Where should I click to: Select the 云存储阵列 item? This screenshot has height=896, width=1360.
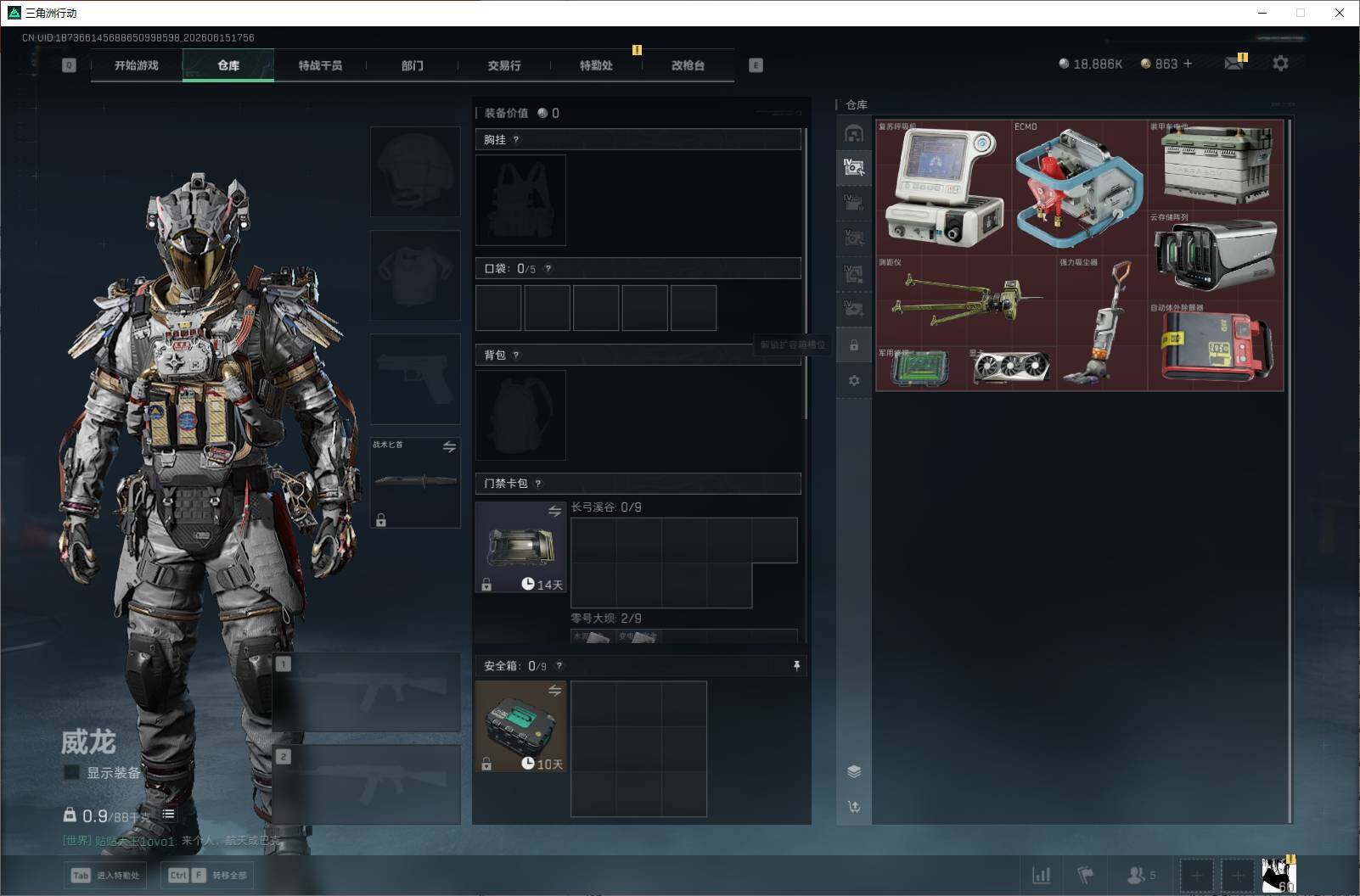1216,256
